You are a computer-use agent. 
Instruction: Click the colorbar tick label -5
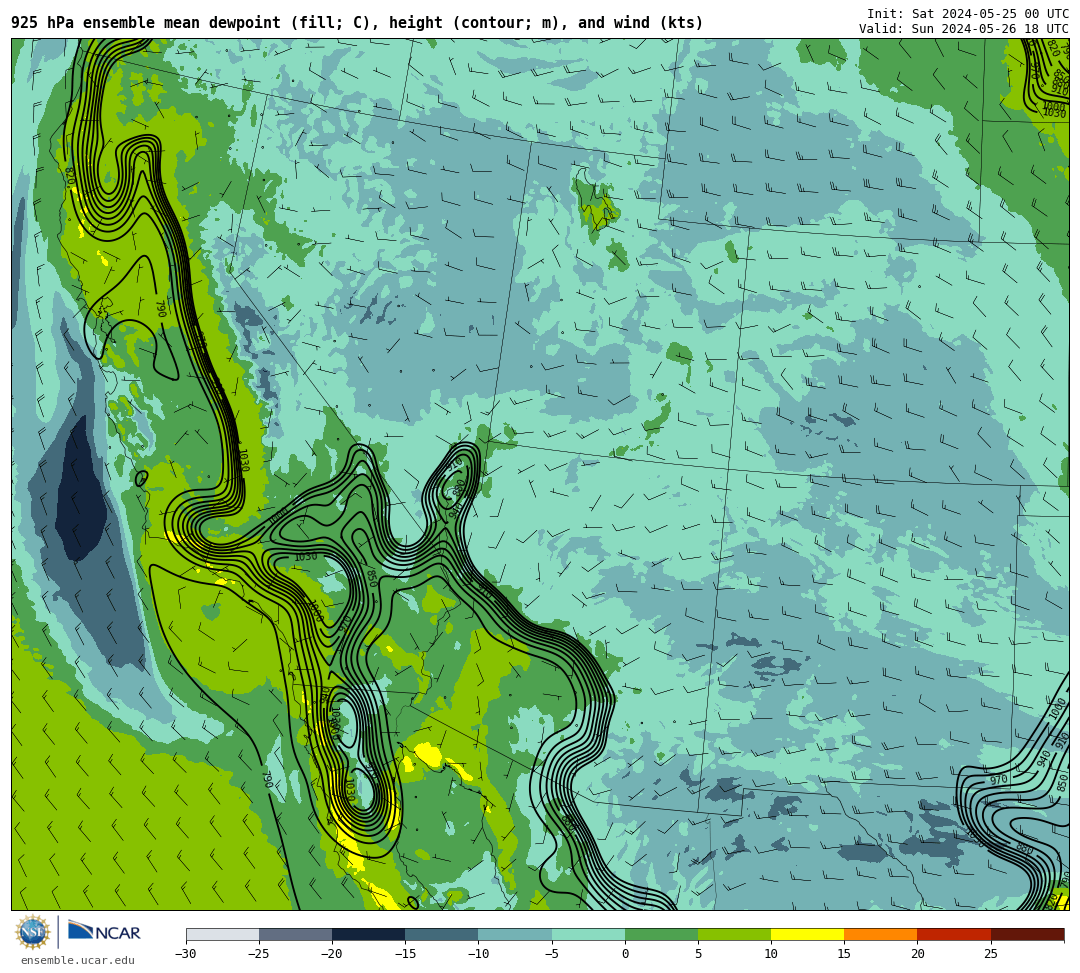(551, 954)
